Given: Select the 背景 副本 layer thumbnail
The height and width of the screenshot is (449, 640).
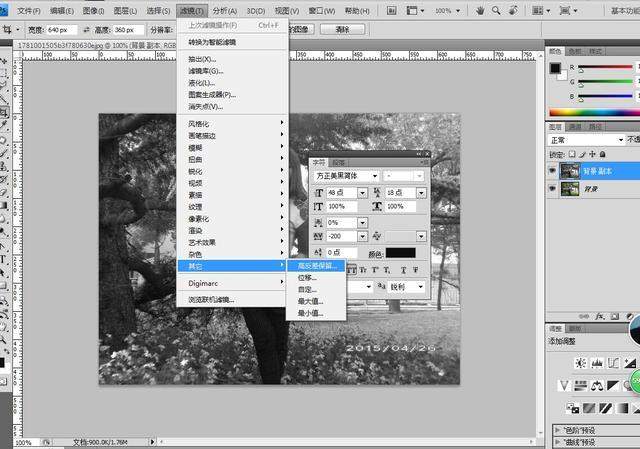Looking at the screenshot, I should pos(570,171).
